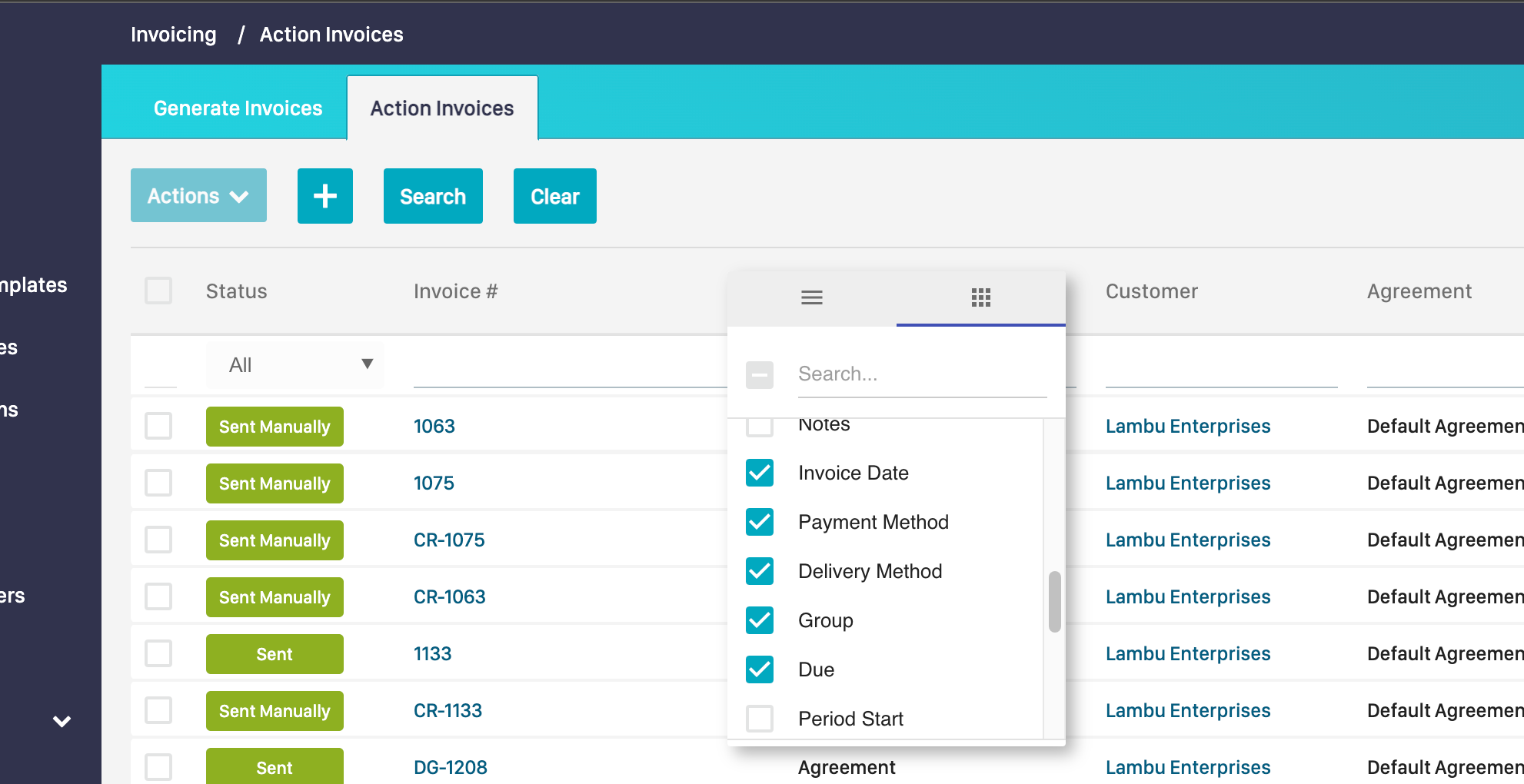Disable the Delivery Method column checkbox
1524x784 pixels.
point(759,571)
